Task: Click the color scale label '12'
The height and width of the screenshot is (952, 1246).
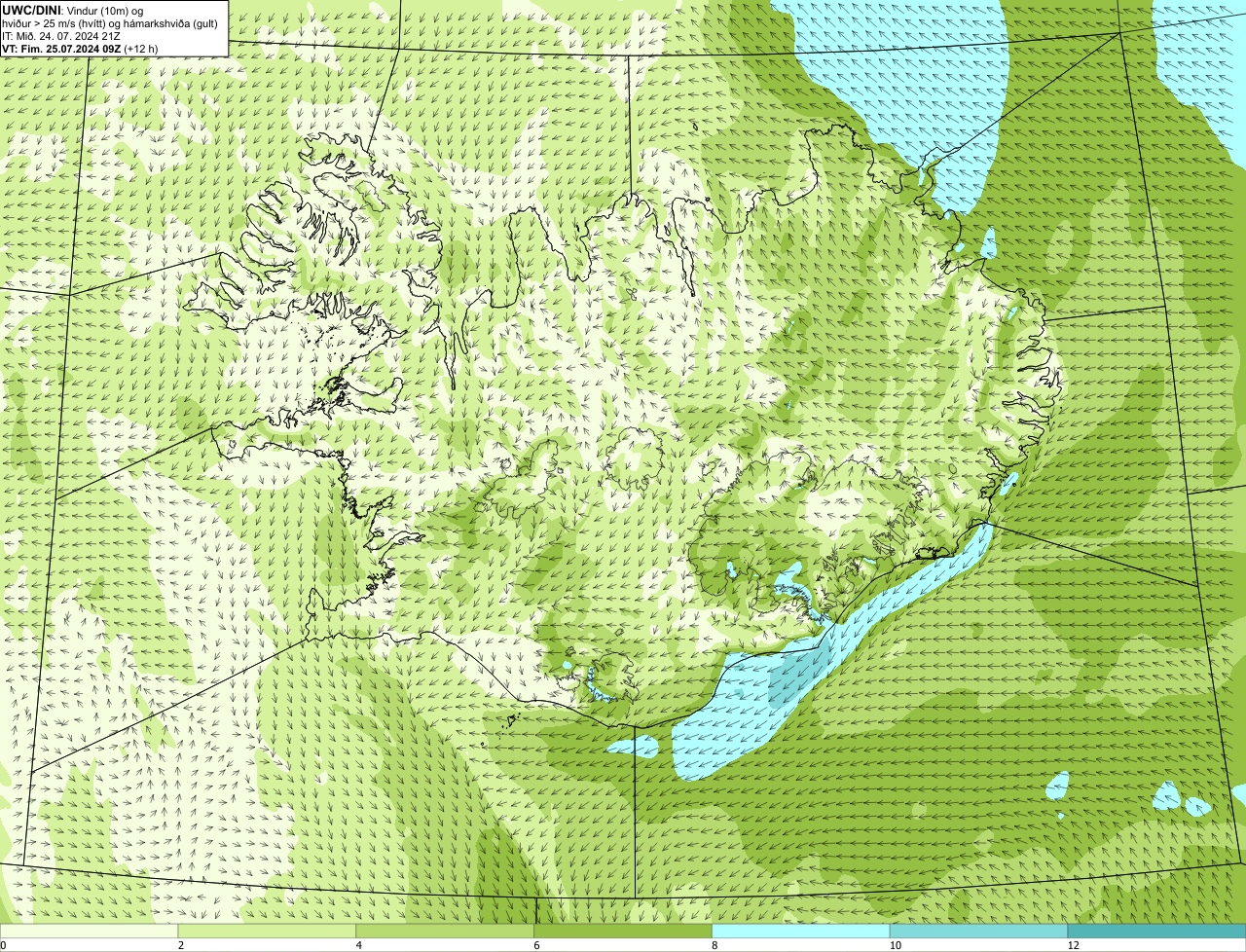Action: 1073,945
